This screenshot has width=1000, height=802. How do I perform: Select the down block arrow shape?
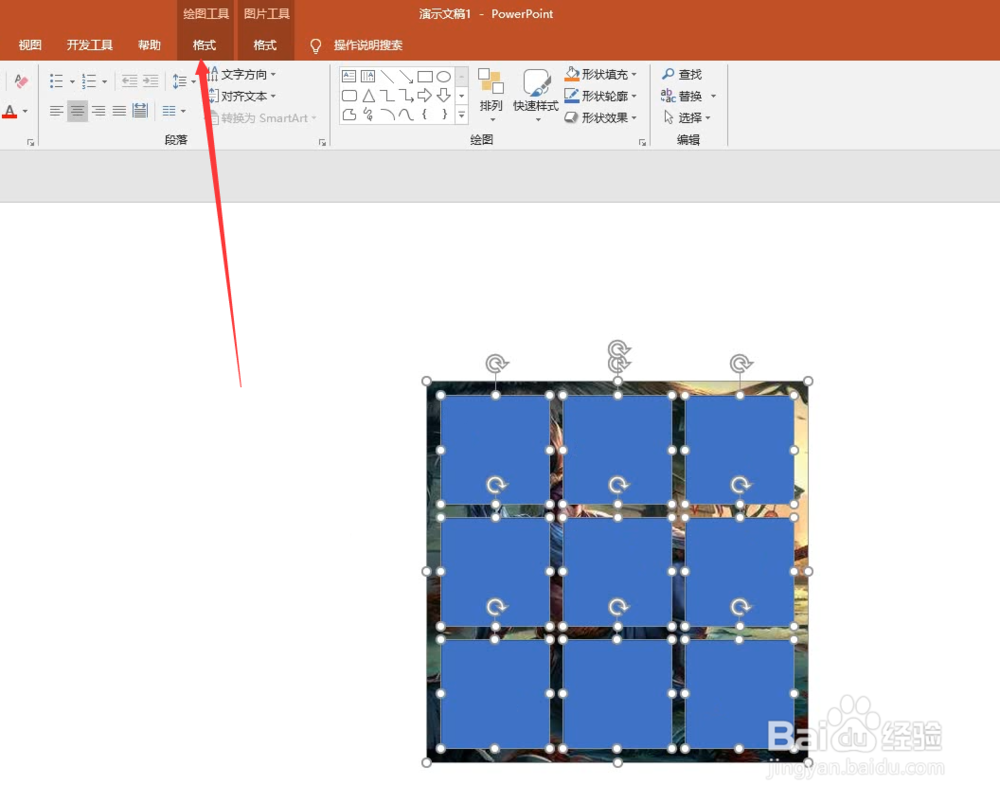[x=444, y=96]
